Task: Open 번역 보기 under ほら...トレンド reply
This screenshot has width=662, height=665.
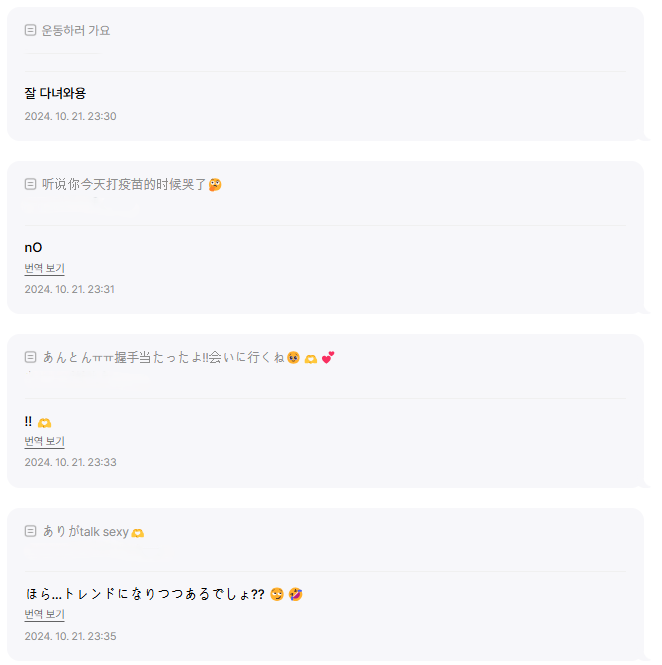Action: click(x=45, y=615)
